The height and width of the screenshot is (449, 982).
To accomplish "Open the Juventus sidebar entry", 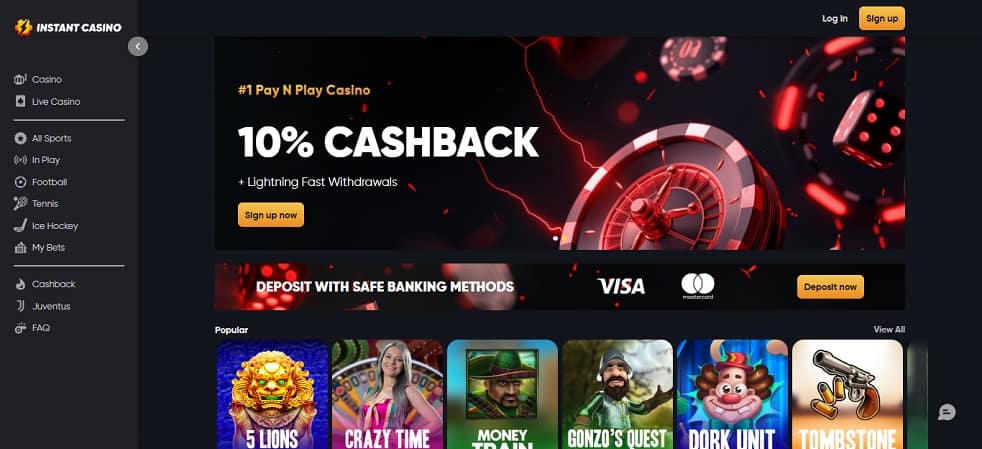I will pos(51,307).
